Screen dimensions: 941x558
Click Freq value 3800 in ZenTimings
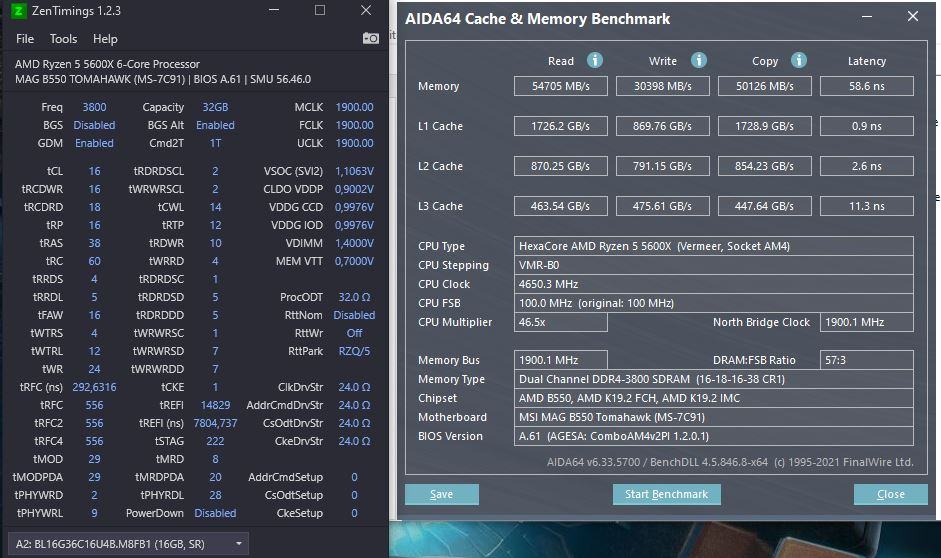(94, 107)
